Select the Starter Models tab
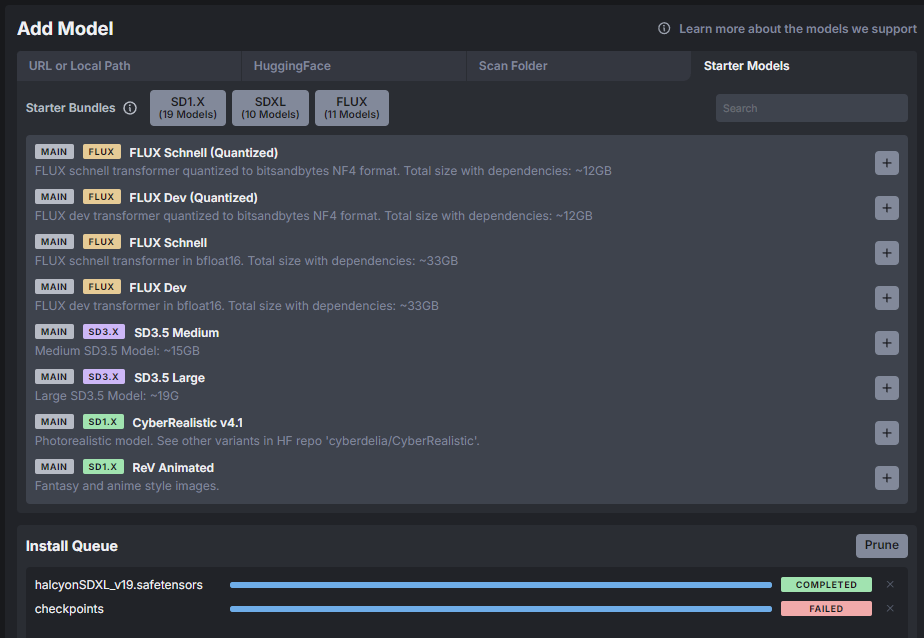 click(x=804, y=66)
